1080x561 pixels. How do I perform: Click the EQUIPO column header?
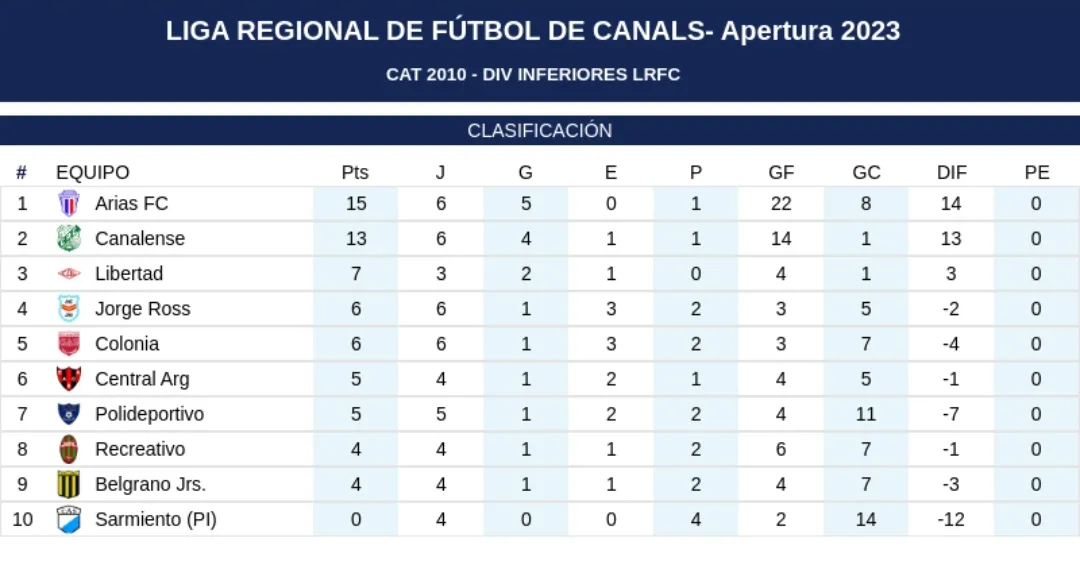[92, 172]
